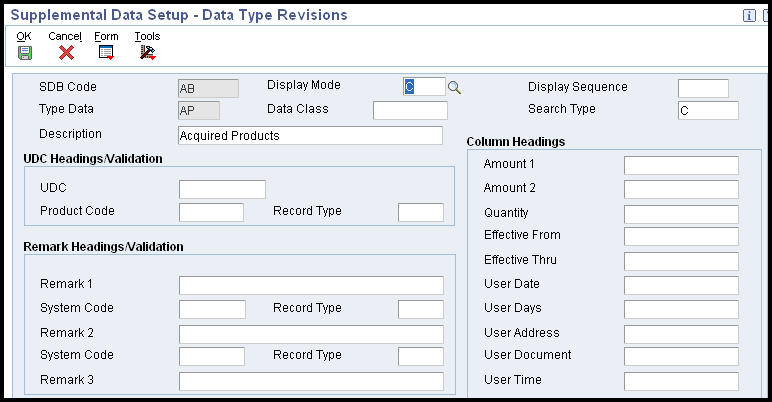The width and height of the screenshot is (772, 402).
Task: Click the User Address heading field
Action: [681, 334]
